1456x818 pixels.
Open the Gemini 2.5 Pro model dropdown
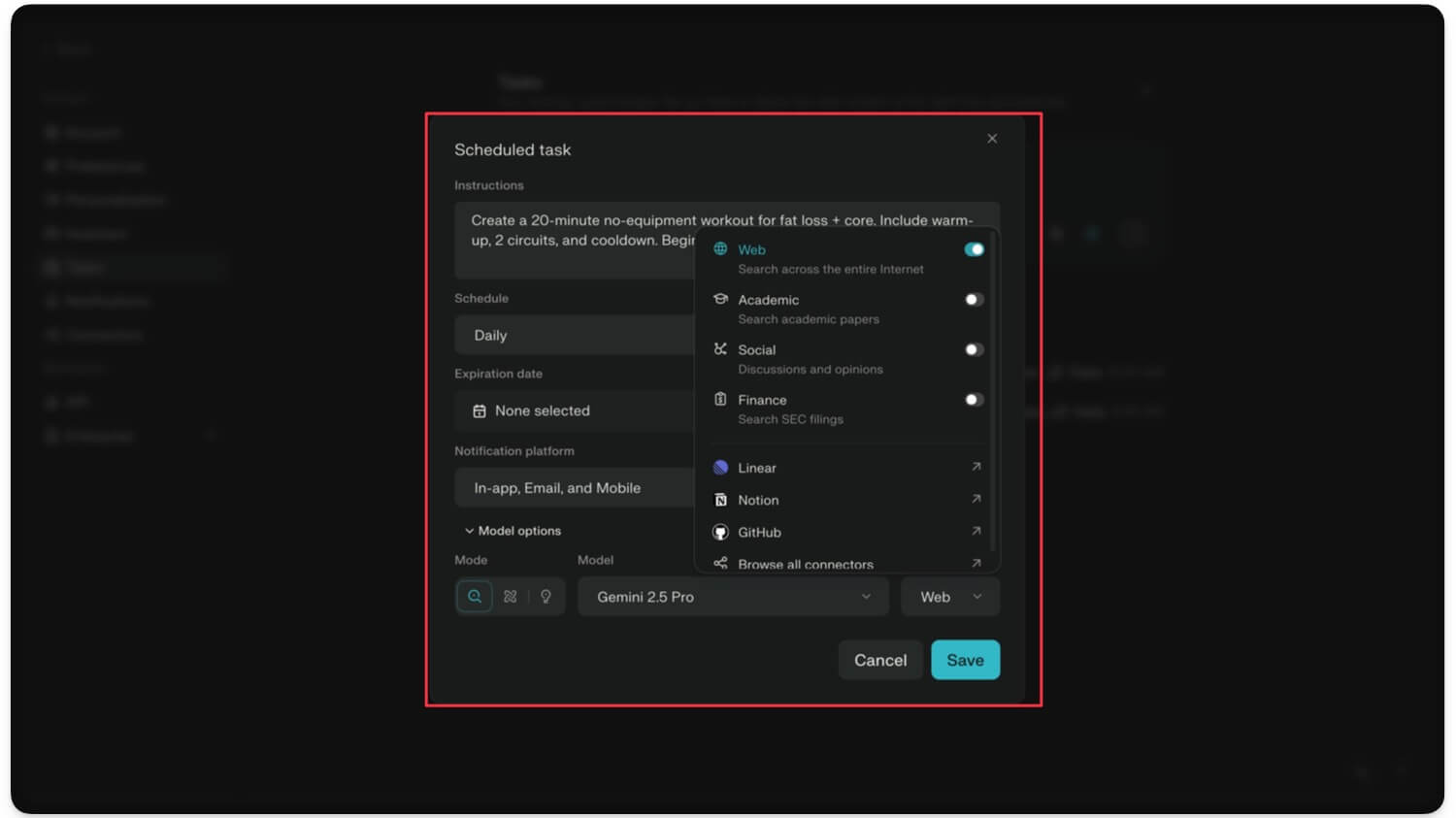click(733, 597)
